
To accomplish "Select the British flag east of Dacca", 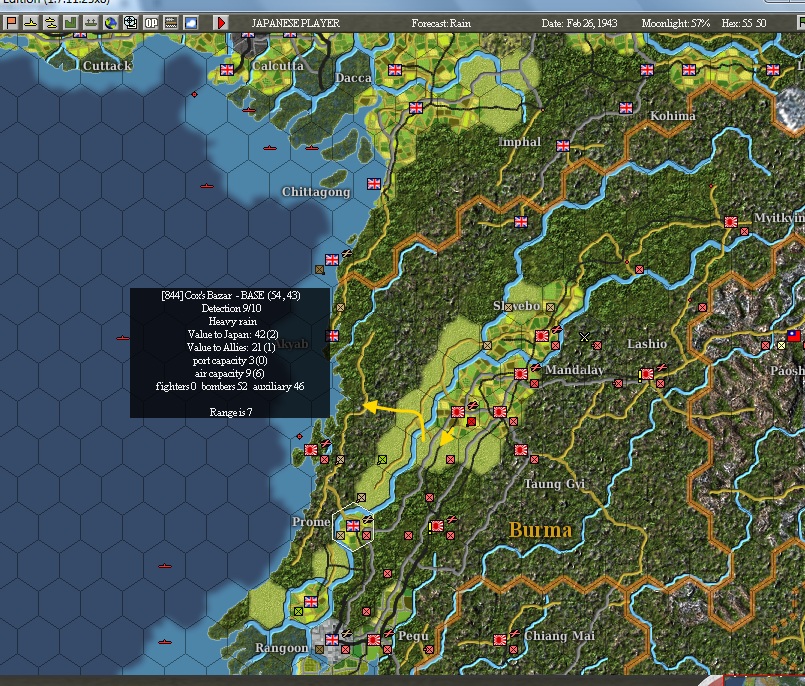I will point(395,70).
